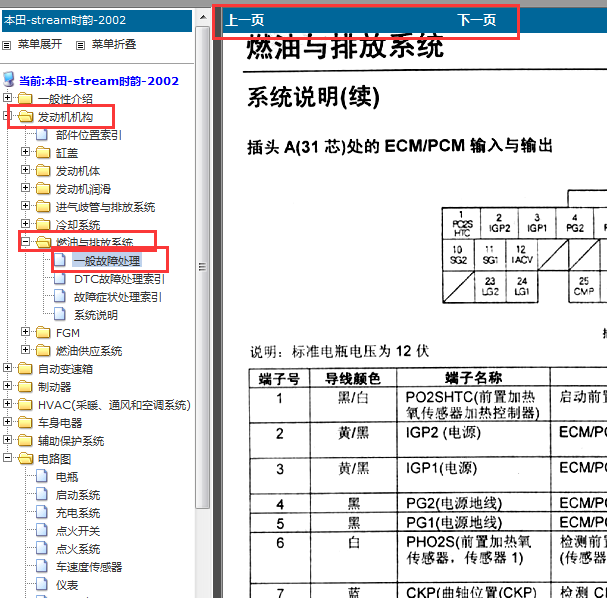The width and height of the screenshot is (607, 598).
Task: Open the 启动系统 wiring diagram entry
Action: coord(78,495)
